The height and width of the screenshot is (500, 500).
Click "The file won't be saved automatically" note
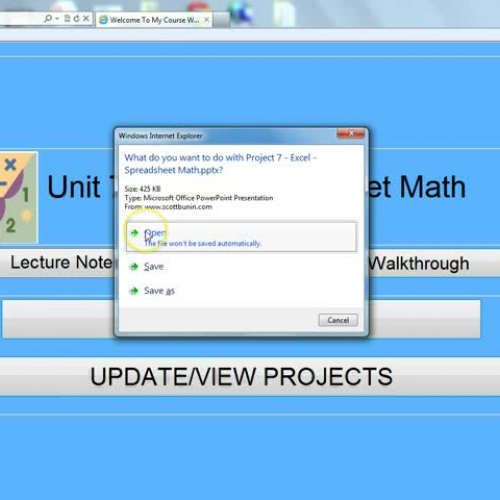pyautogui.click(x=203, y=244)
